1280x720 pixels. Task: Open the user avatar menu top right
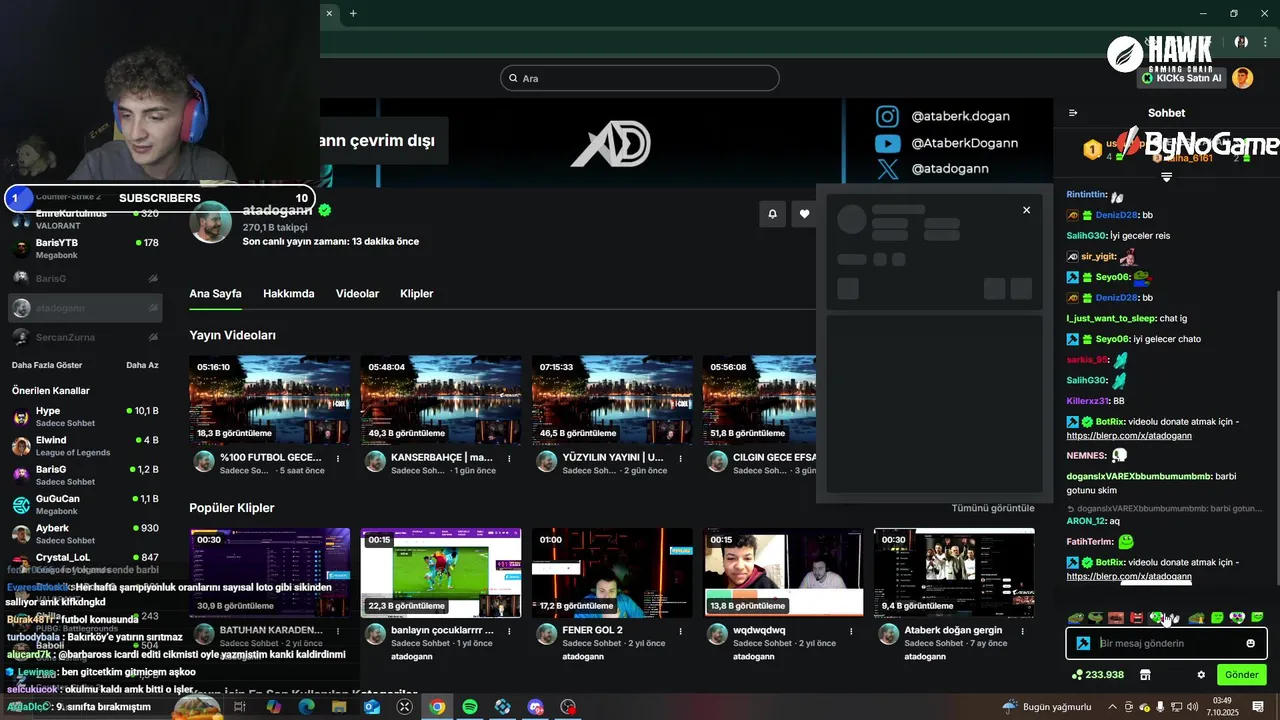(x=1242, y=78)
